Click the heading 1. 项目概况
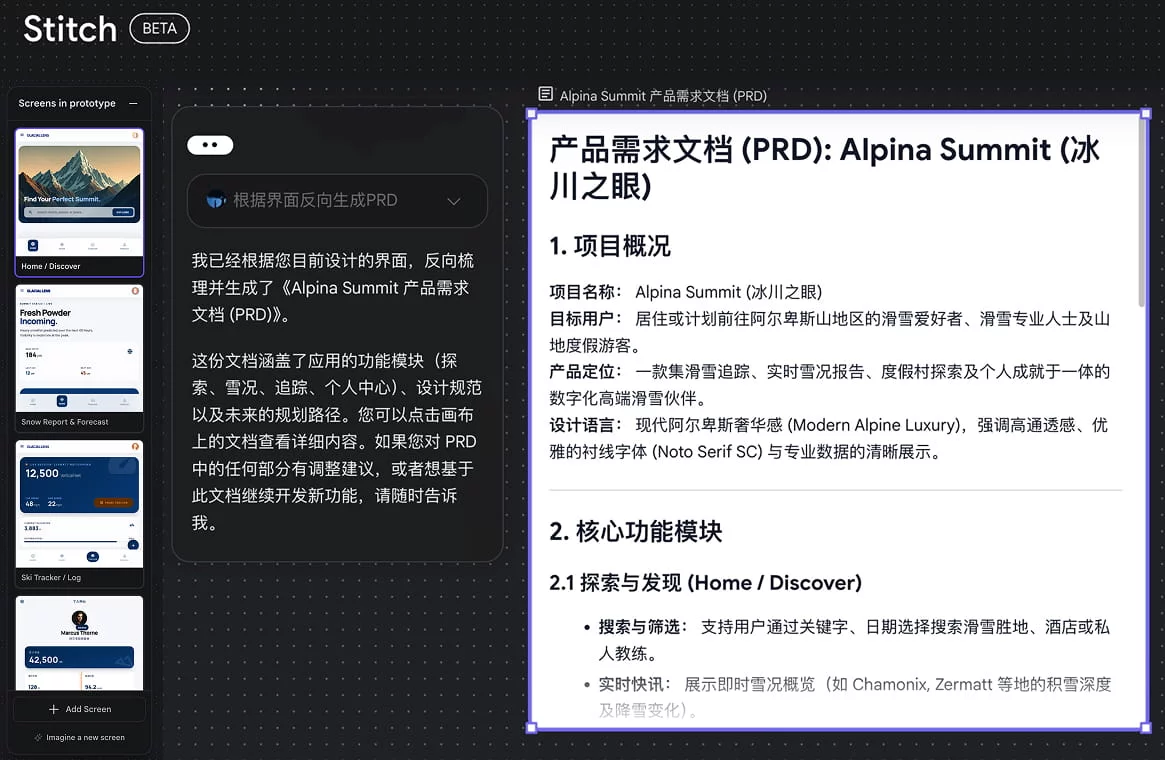The width and height of the screenshot is (1165, 760). (x=609, y=246)
